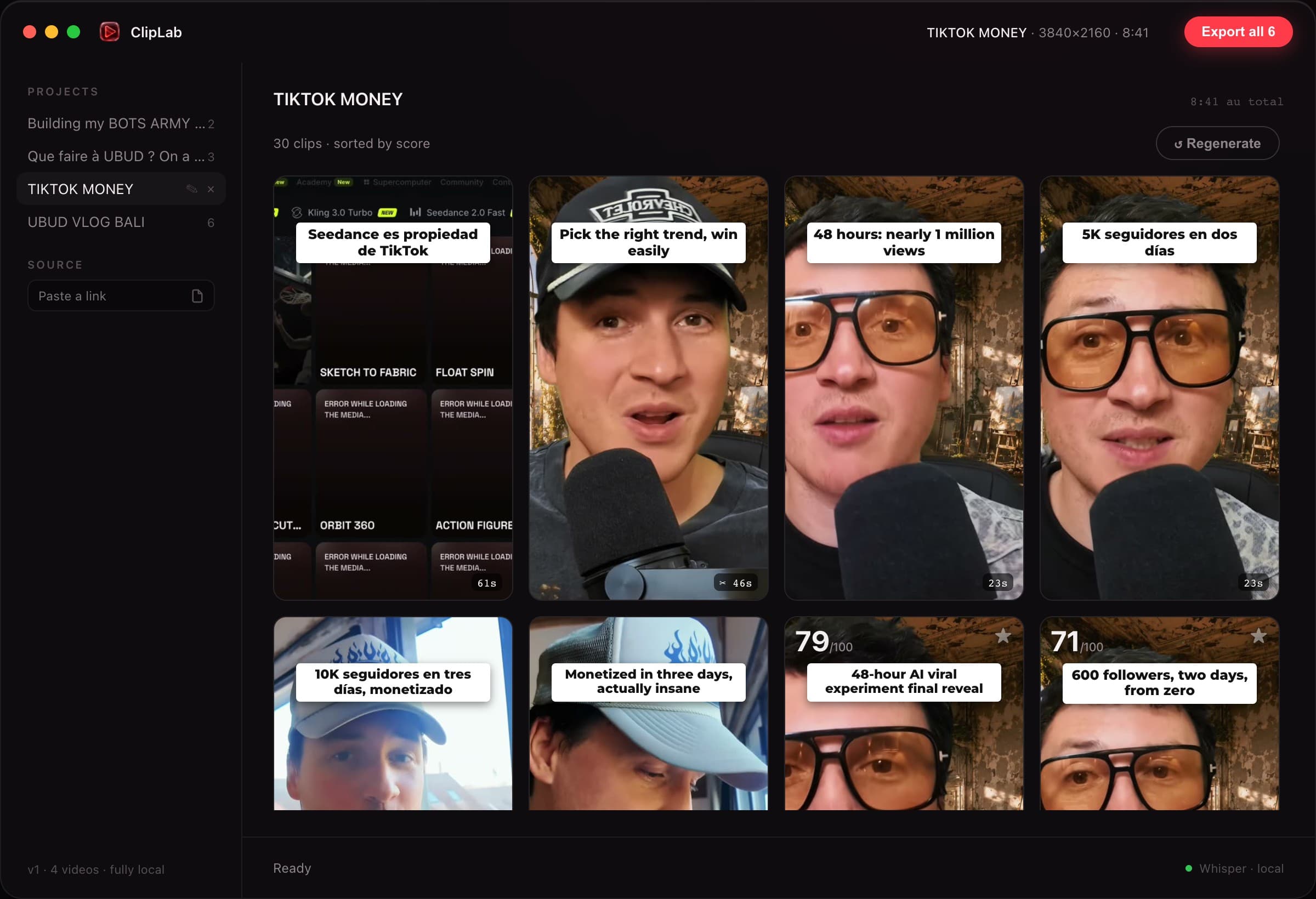Click the 23s badge on 48 hours clip
Image resolution: width=1316 pixels, height=899 pixels.
[997, 583]
